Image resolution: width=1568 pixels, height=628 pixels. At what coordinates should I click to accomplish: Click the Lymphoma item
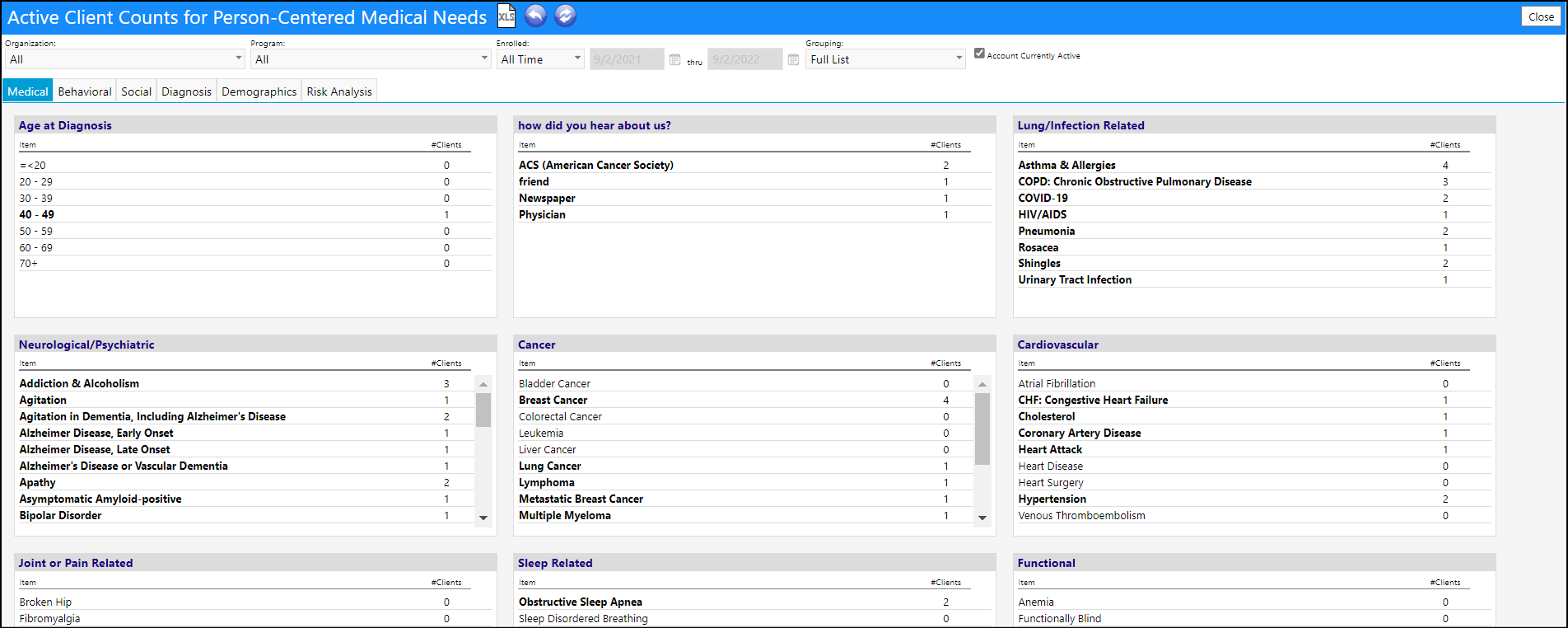point(744,482)
